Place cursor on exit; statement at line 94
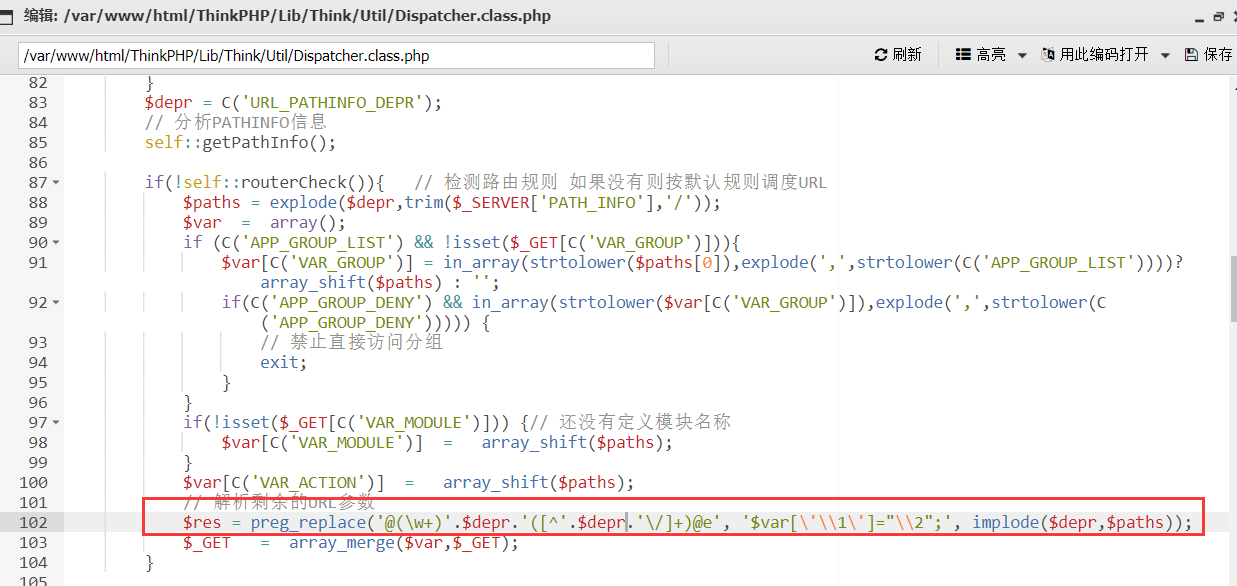1237x586 pixels. pos(283,362)
